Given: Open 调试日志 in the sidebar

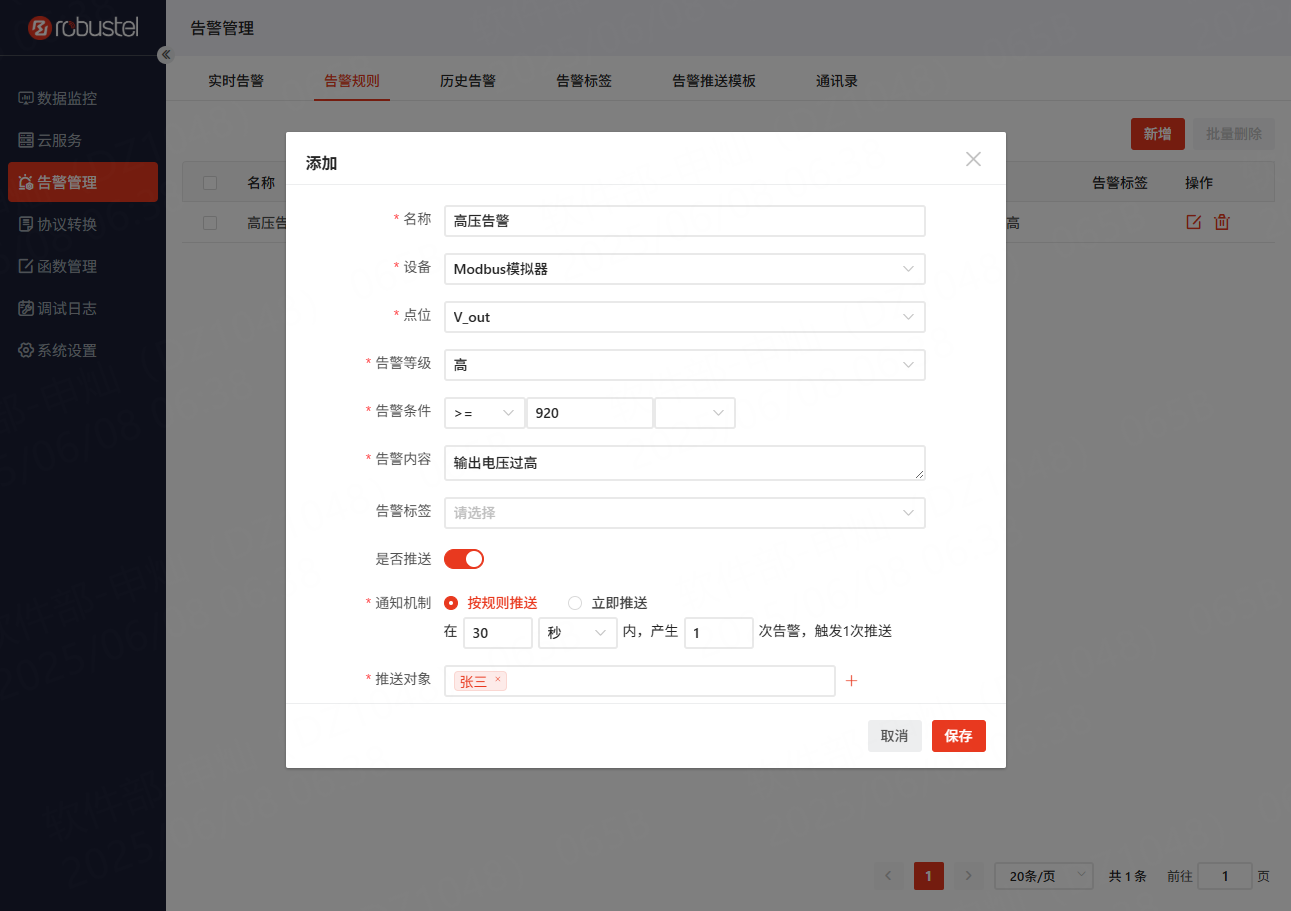Looking at the screenshot, I should (67, 309).
